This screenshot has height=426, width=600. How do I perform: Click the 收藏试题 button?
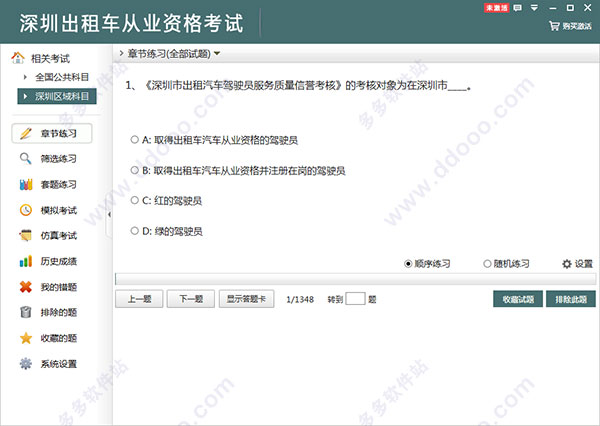[518, 299]
